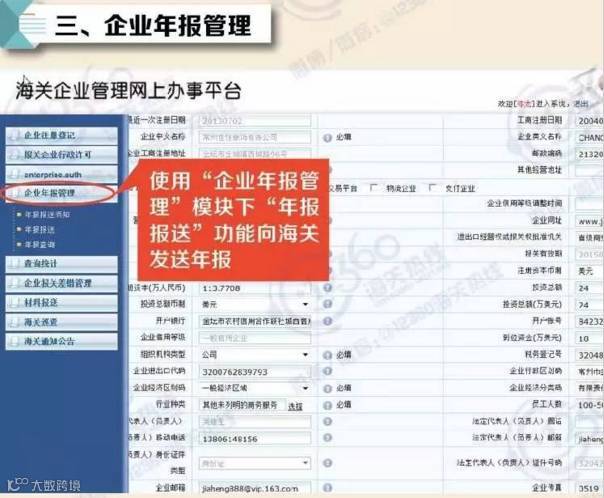604x498 pixels.
Task: Open the 年报查询 submenu item
Action: click(x=40, y=245)
